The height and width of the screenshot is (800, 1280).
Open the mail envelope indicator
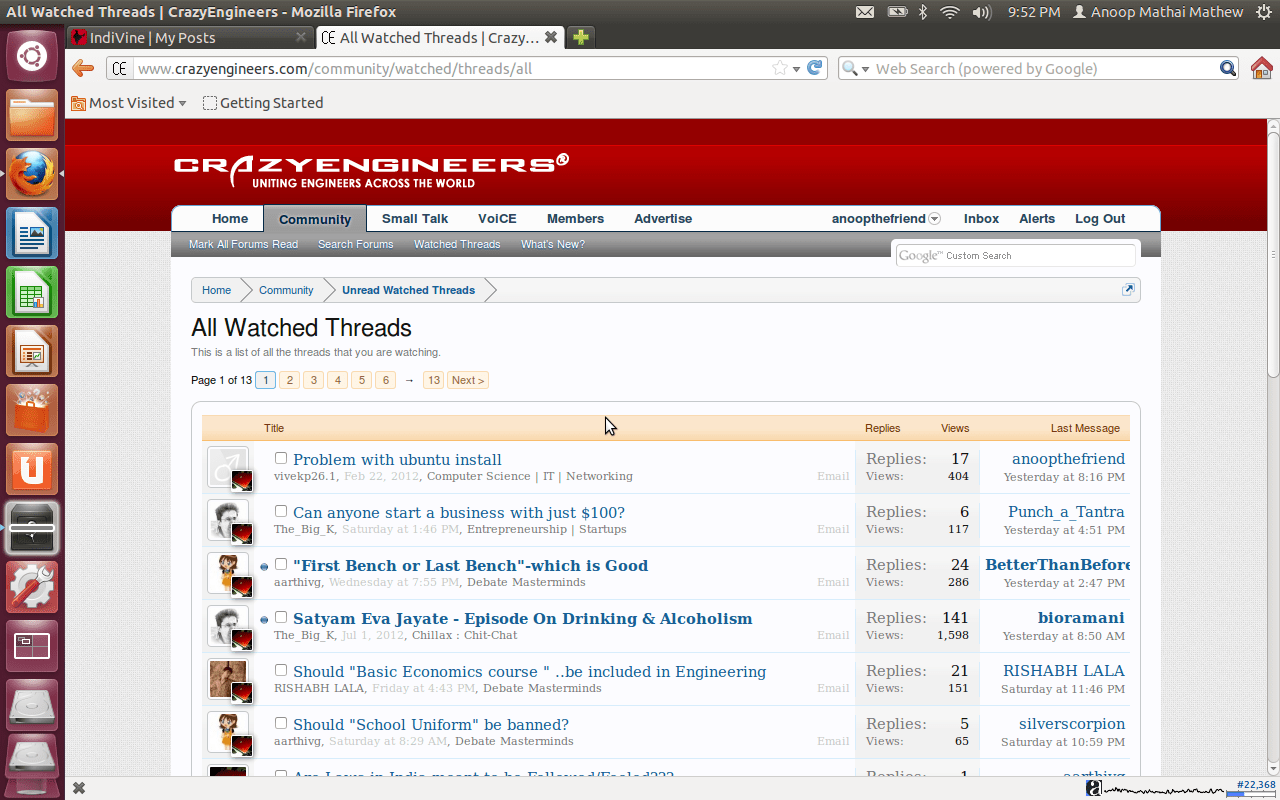[865, 12]
